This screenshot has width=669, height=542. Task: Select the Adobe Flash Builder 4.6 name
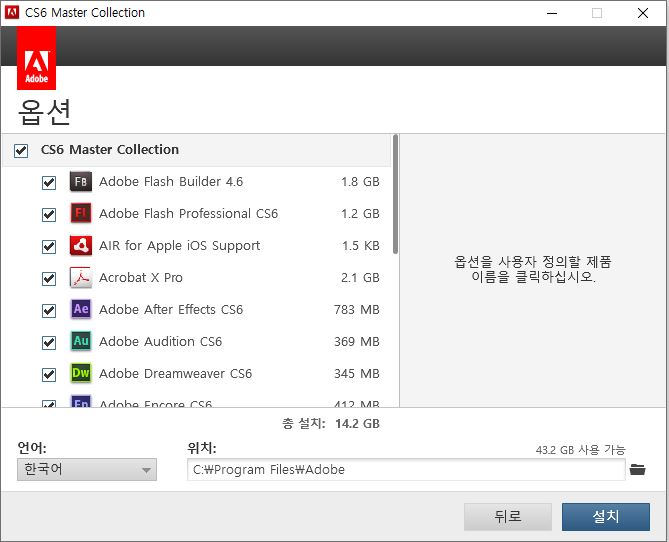coord(171,182)
